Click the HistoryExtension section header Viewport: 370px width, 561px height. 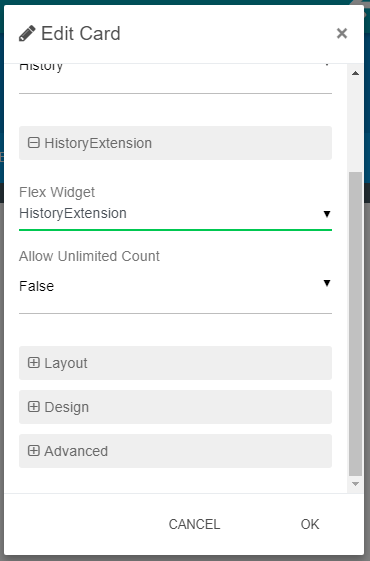(175, 143)
